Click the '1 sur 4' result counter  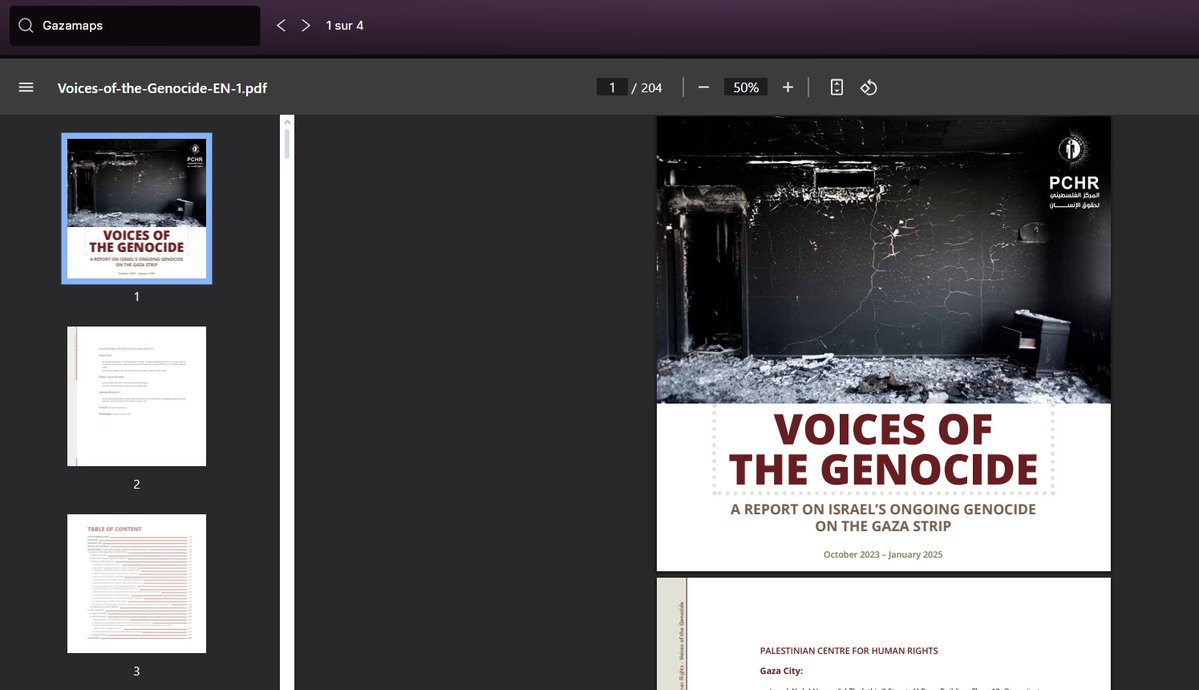click(345, 25)
